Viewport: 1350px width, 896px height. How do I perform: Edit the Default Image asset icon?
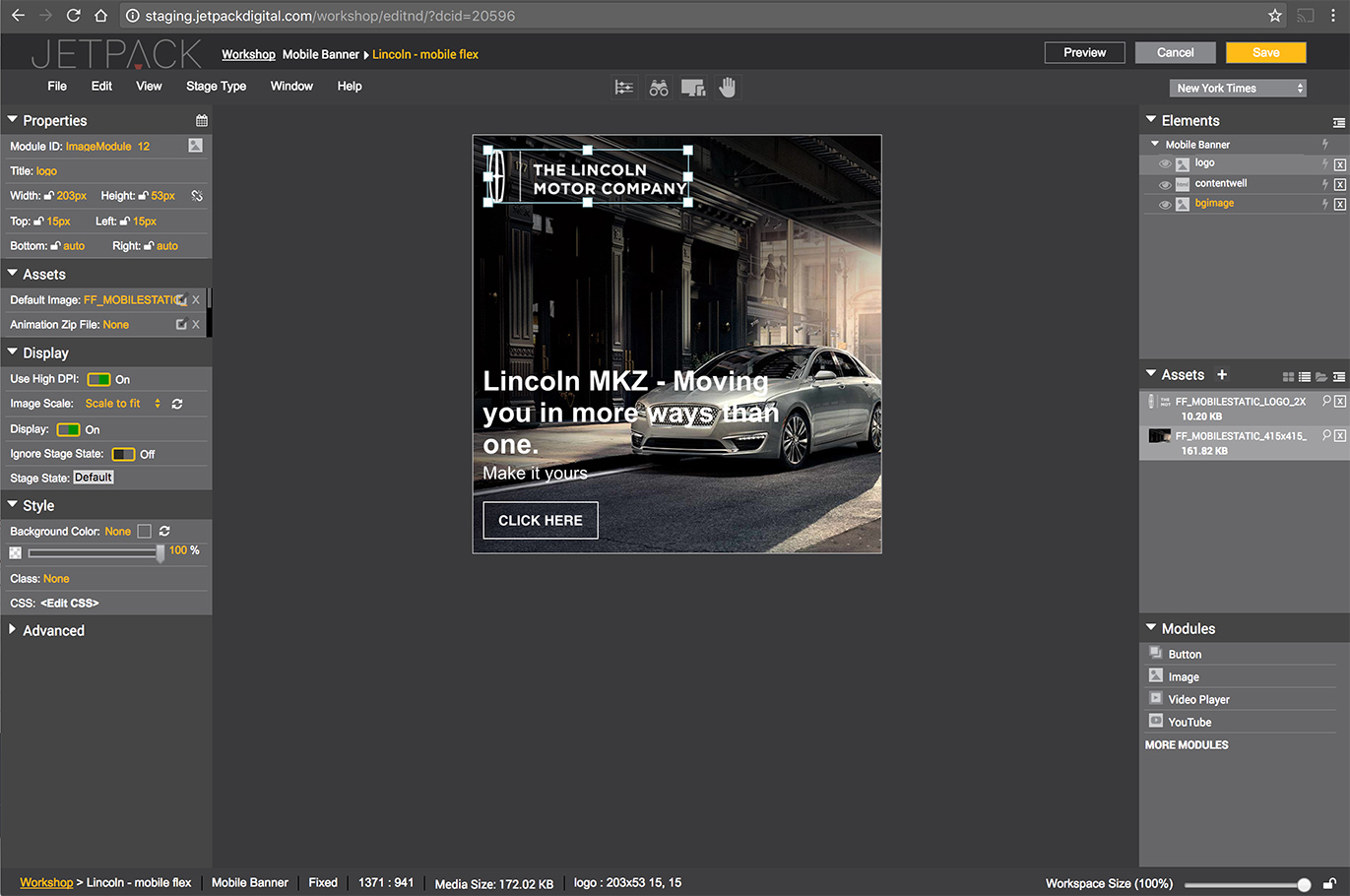pyautogui.click(x=181, y=299)
